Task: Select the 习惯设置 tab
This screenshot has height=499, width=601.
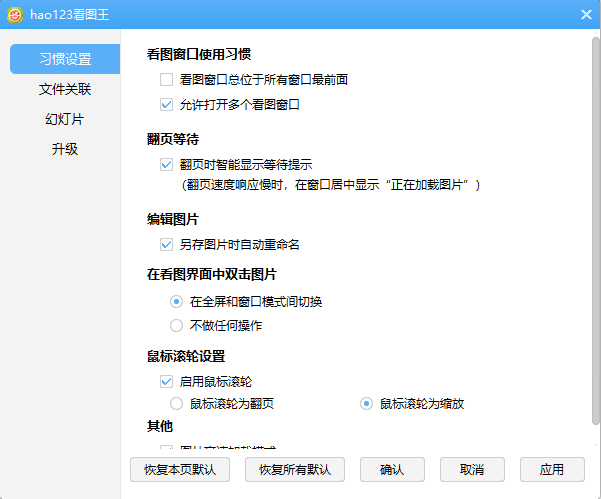Action: pyautogui.click(x=65, y=59)
